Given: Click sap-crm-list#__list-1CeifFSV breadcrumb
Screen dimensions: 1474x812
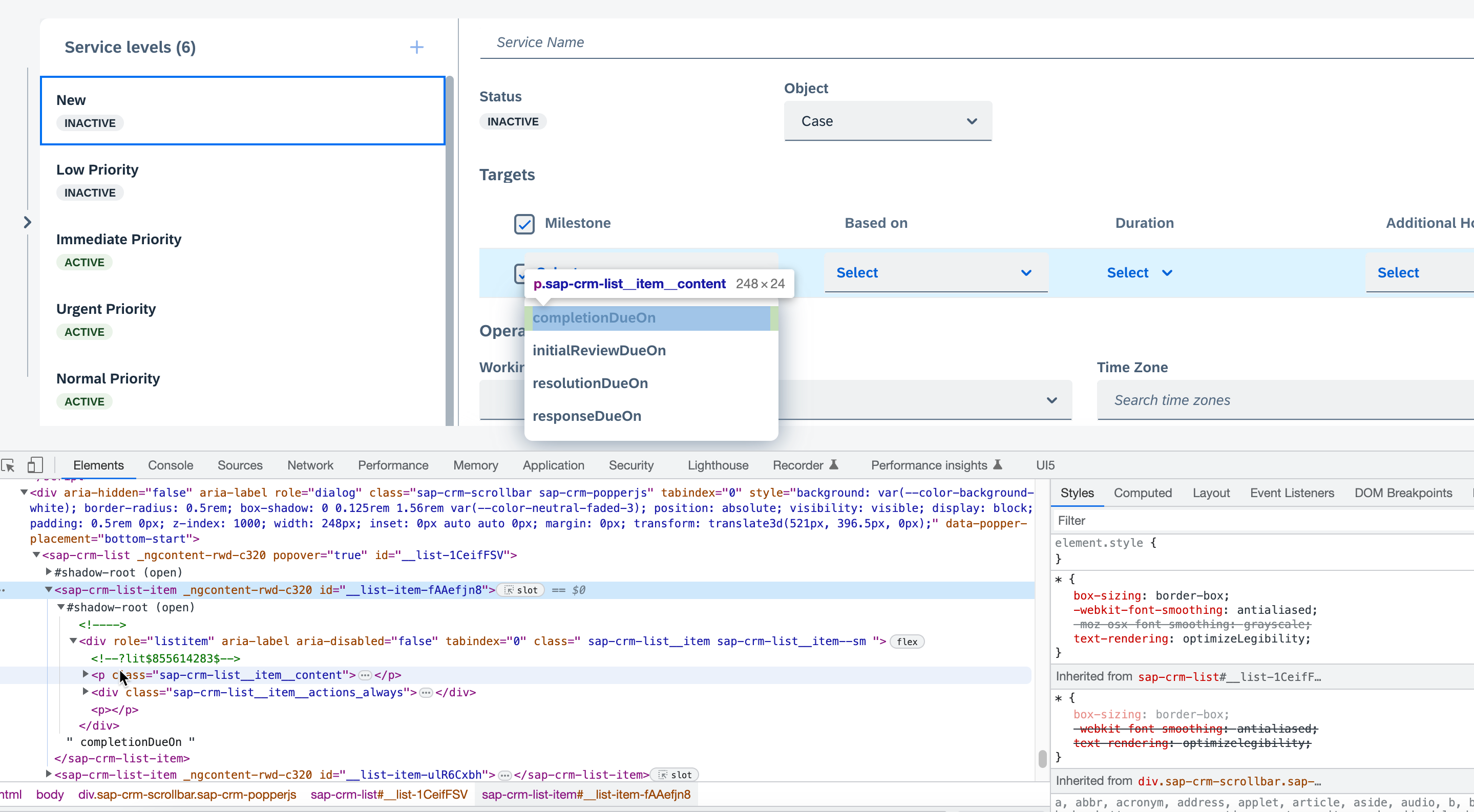Looking at the screenshot, I should point(389,795).
